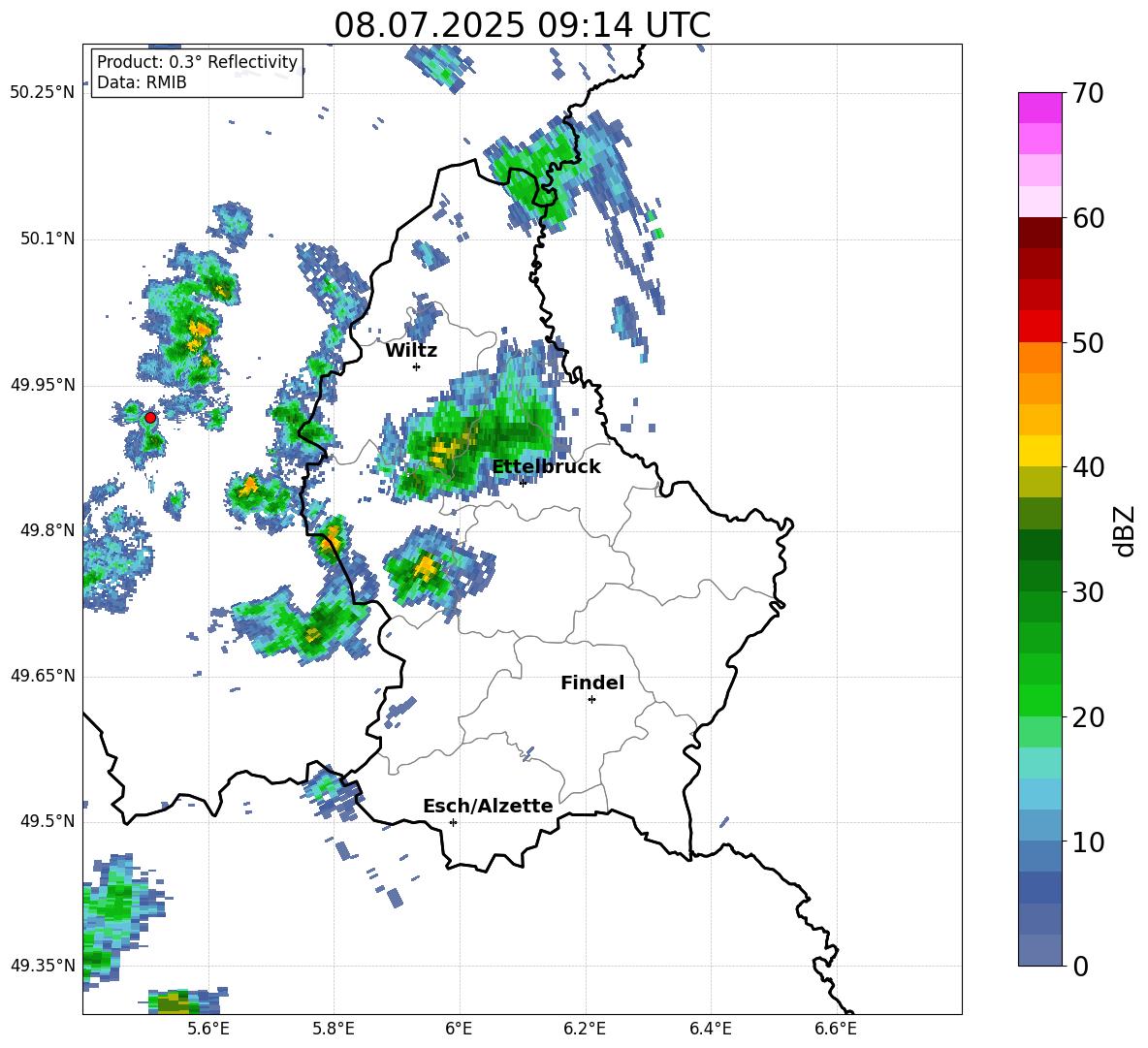Click the yellow colorbar segment above 40

[x=1039, y=451]
